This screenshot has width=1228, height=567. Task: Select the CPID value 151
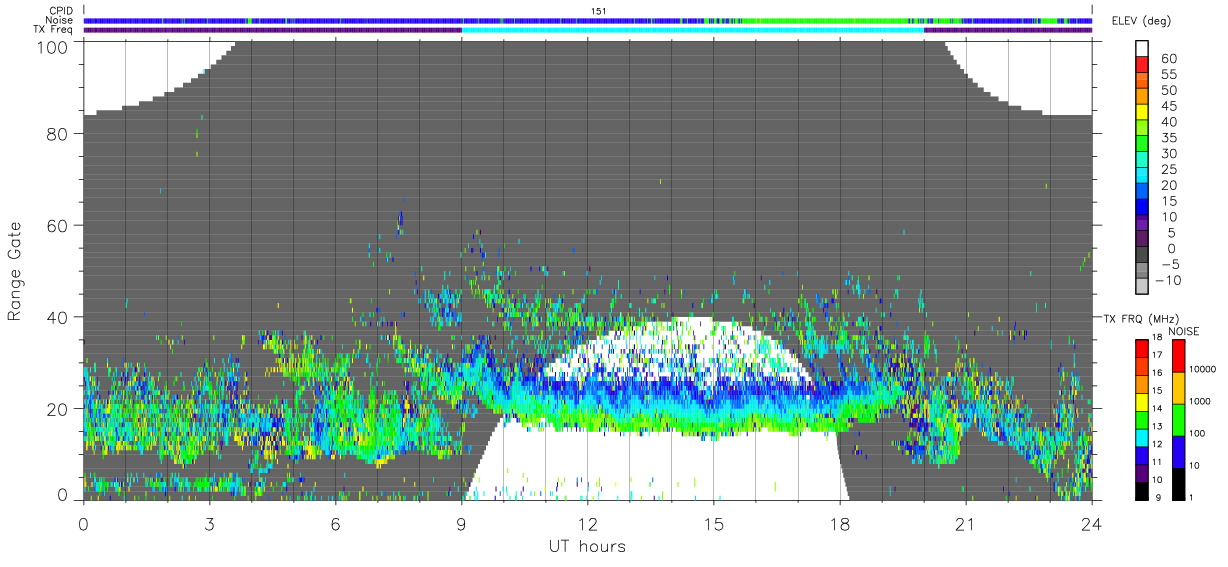pyautogui.click(x=598, y=11)
